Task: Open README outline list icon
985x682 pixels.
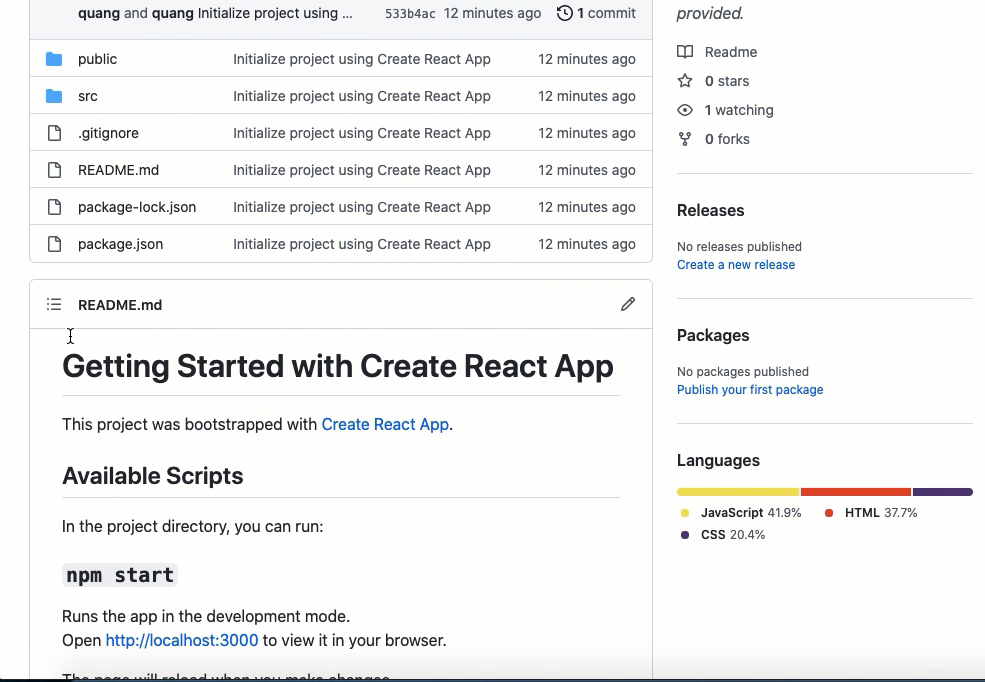Action: pyautogui.click(x=54, y=305)
